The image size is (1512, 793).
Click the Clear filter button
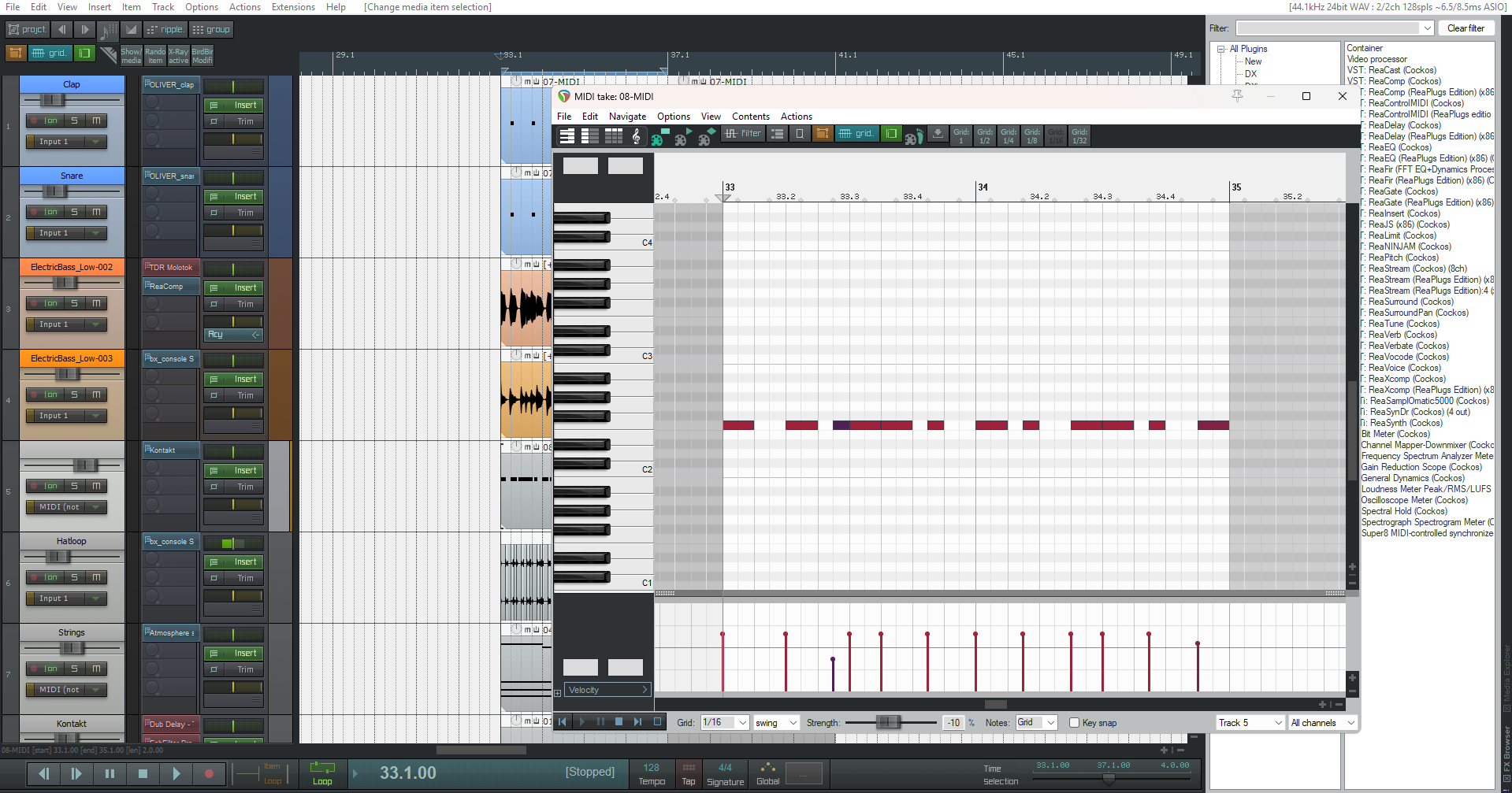tap(1466, 28)
